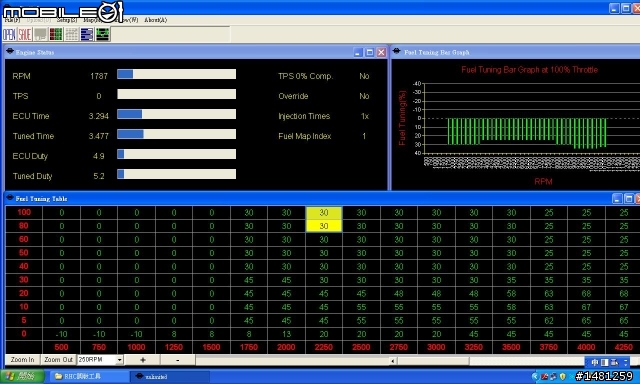Viewport: 640px width, 384px height.
Task: Click the Zoom In button
Action: point(22,360)
